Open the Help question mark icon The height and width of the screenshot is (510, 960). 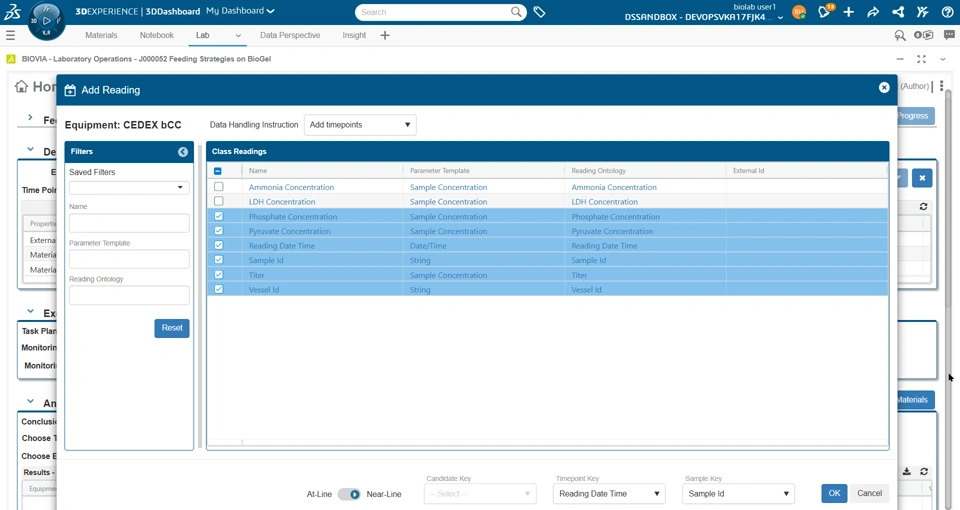point(947,12)
